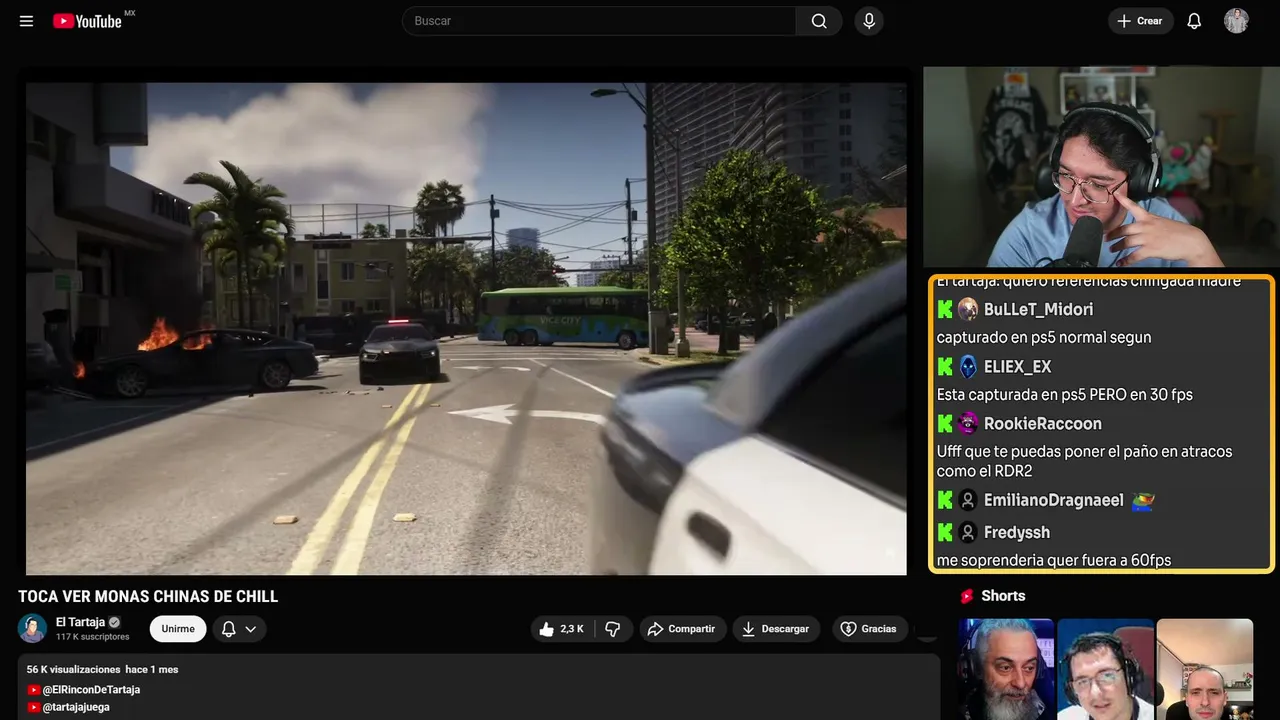Select the username EmilianoDragnaeel in chat
Screen dimensions: 1280x720
click(x=1054, y=500)
